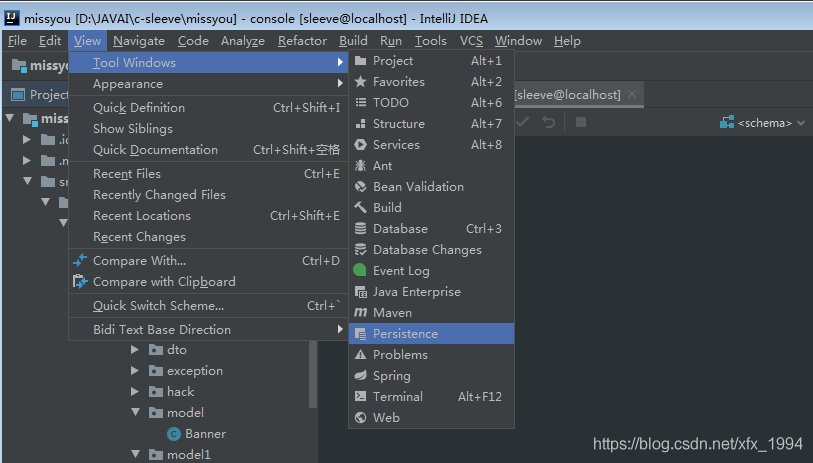Open the Code menu
Image resolution: width=813 pixels, height=463 pixels.
(193, 40)
